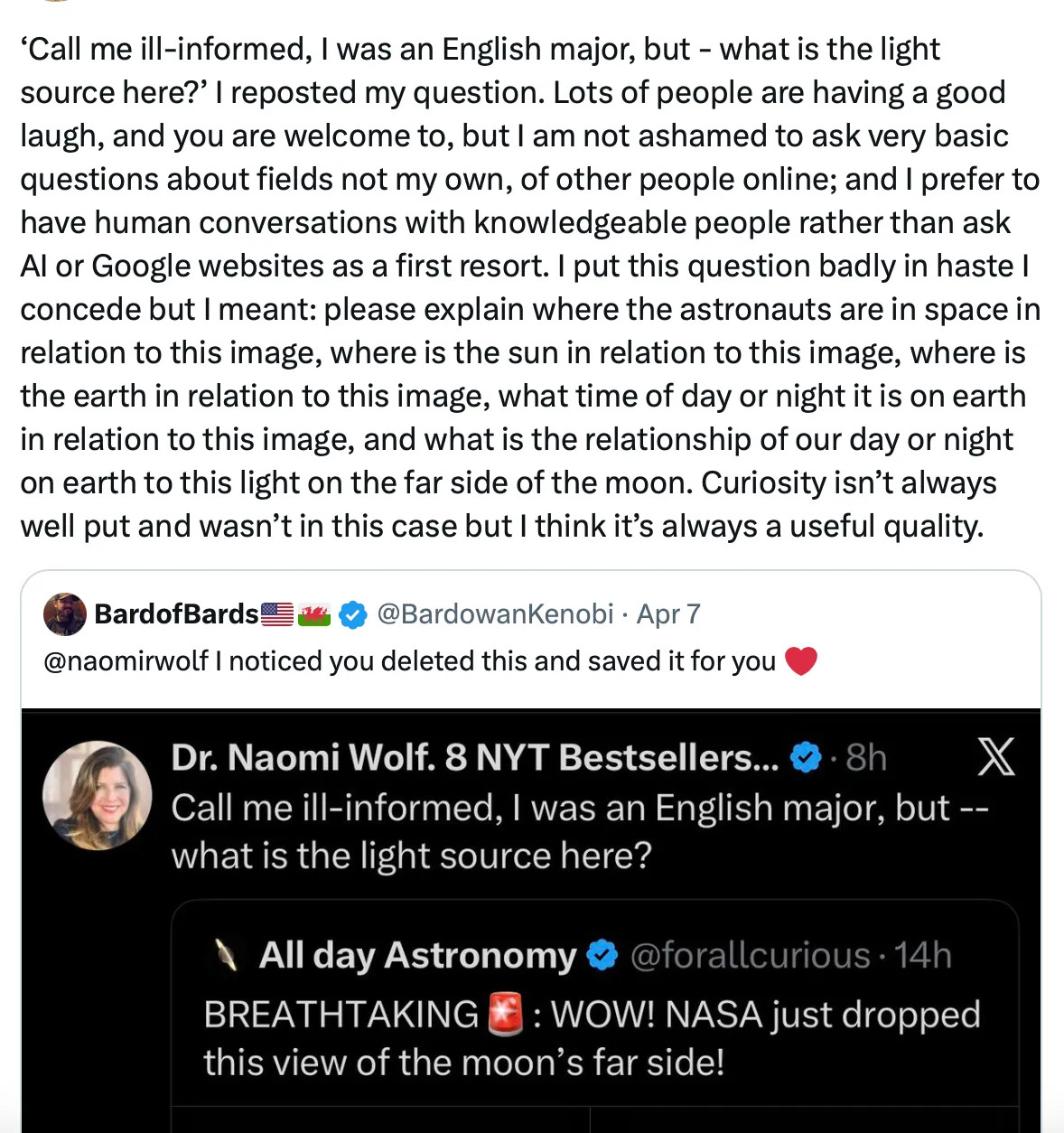Screen dimensions: 1064x1133
Task: Select the BardofBards display name
Action: [x=176, y=614]
